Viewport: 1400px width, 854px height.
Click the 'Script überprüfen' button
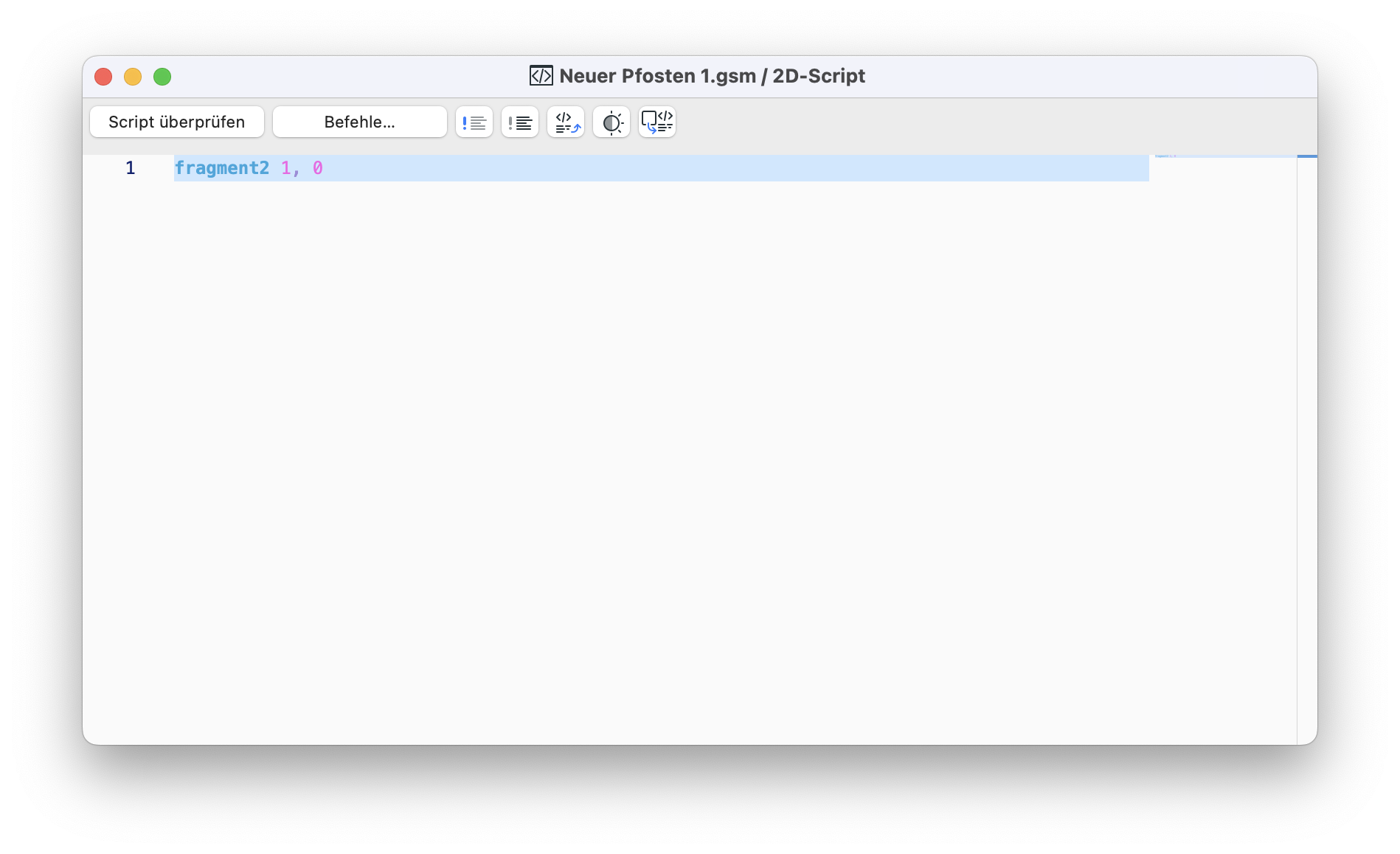(x=177, y=122)
